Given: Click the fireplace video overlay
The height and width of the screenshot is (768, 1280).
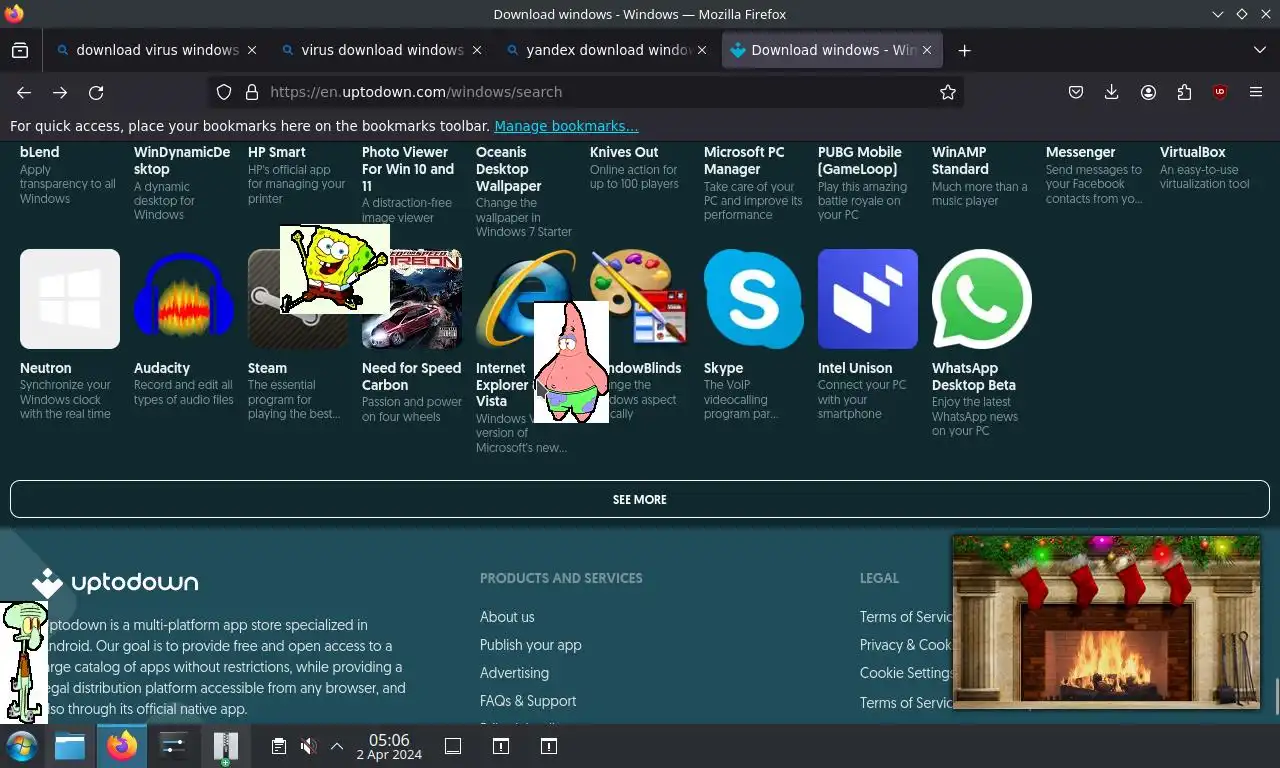Looking at the screenshot, I should [x=1106, y=622].
